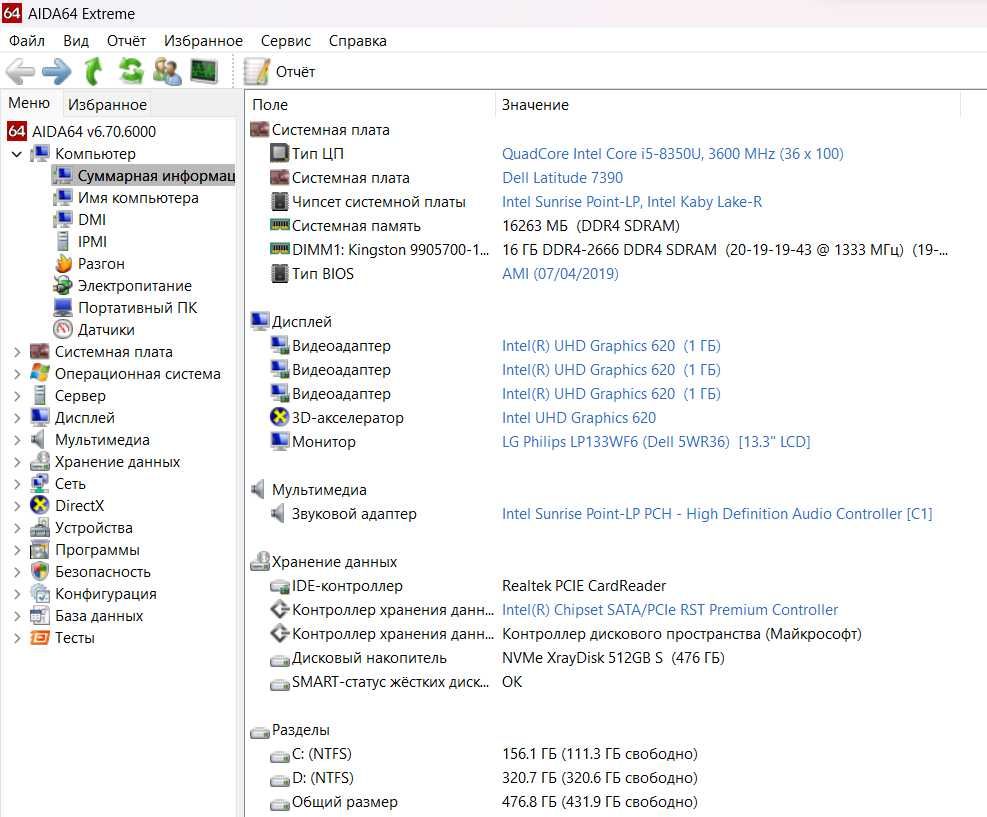
Task: Open the Вид menu
Action: pos(76,41)
